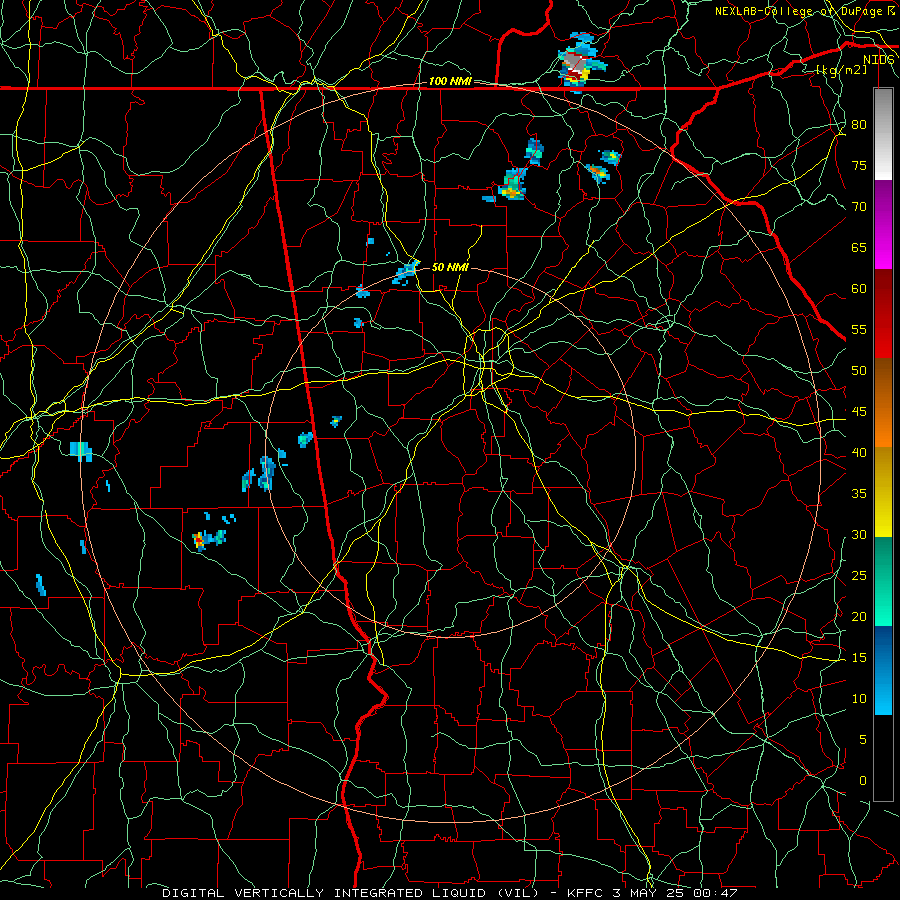
Task: Click the orange-brown segment of the color bar
Action: [x=883, y=403]
